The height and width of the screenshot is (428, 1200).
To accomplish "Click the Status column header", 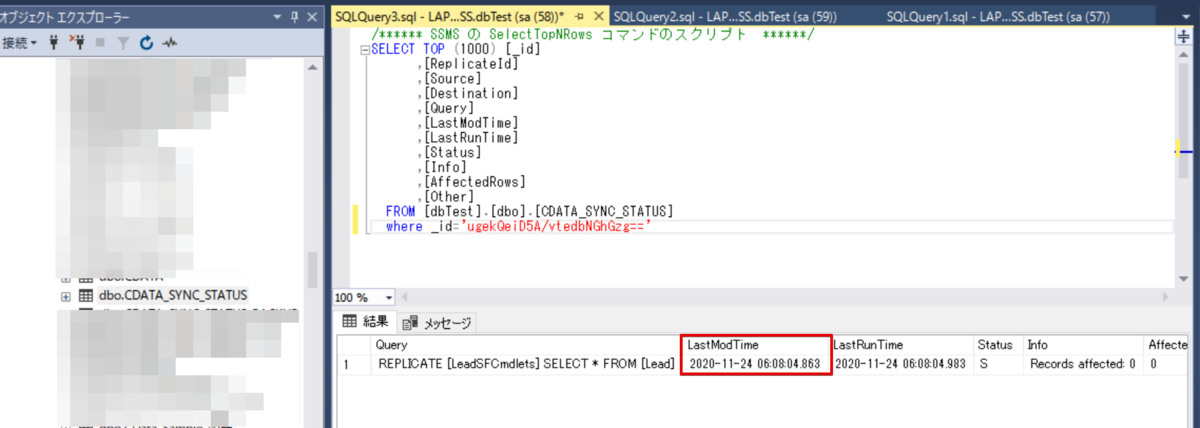I will (999, 345).
